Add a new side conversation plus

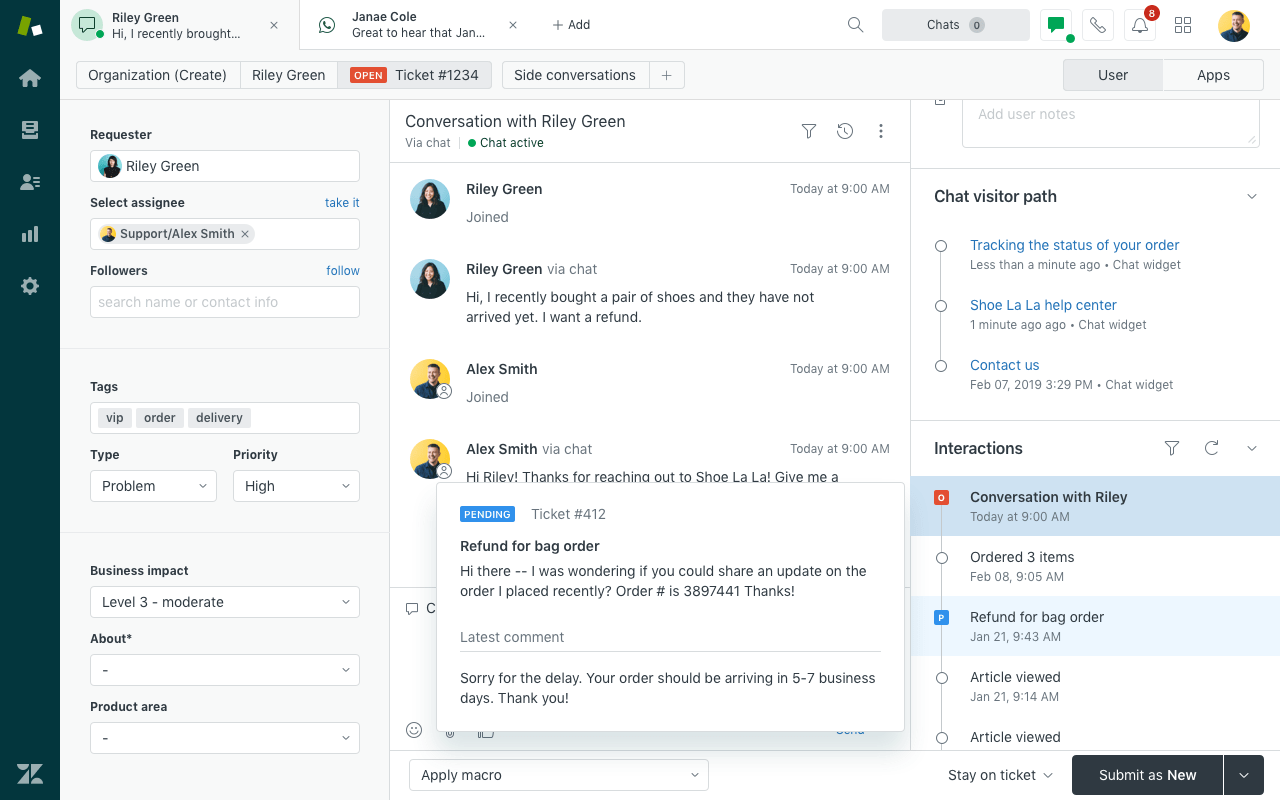[667, 75]
